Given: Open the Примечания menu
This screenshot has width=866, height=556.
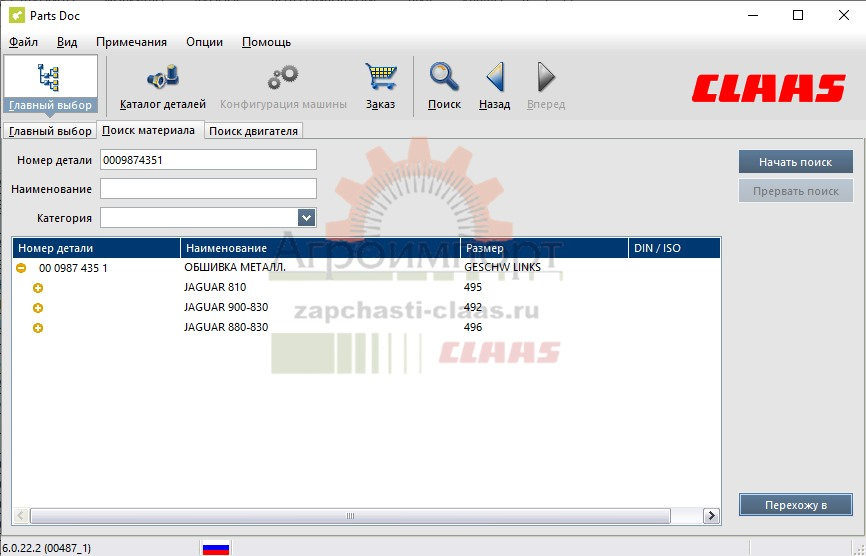Looking at the screenshot, I should pyautogui.click(x=131, y=42).
